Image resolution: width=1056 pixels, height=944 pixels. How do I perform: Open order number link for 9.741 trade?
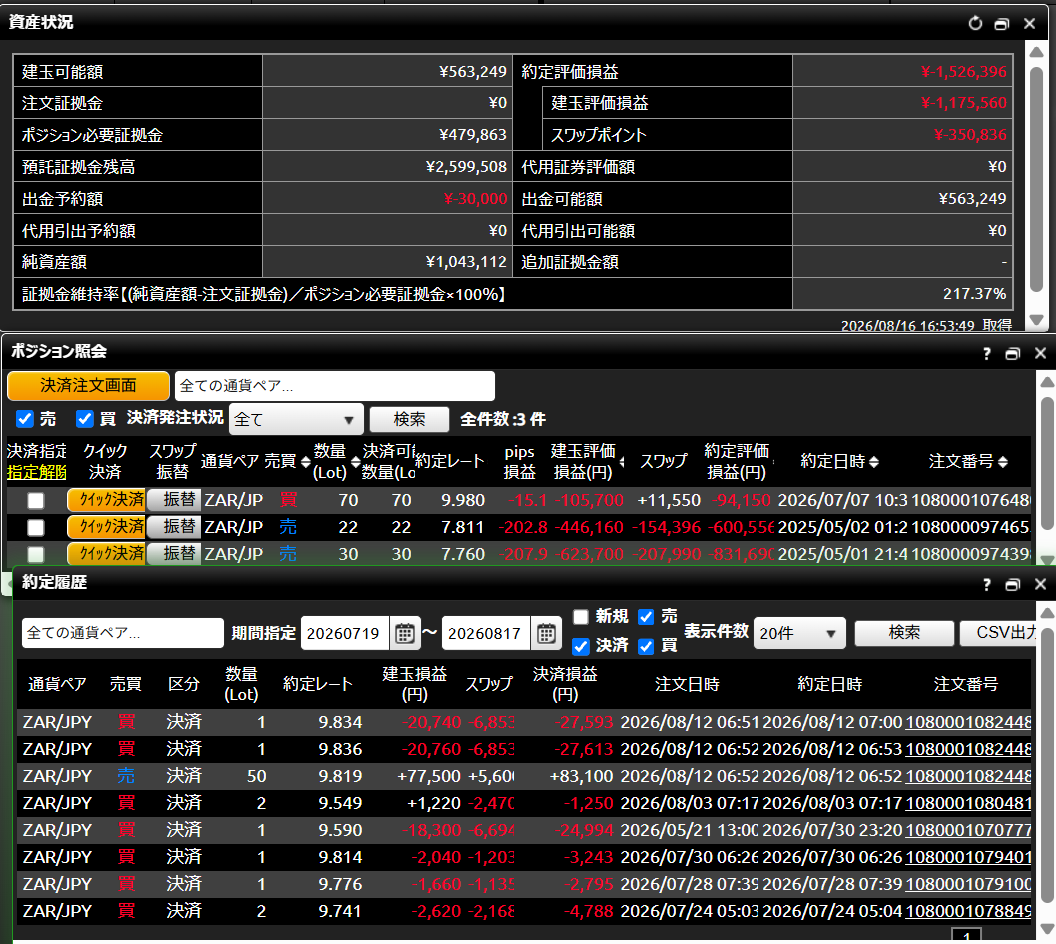point(968,910)
